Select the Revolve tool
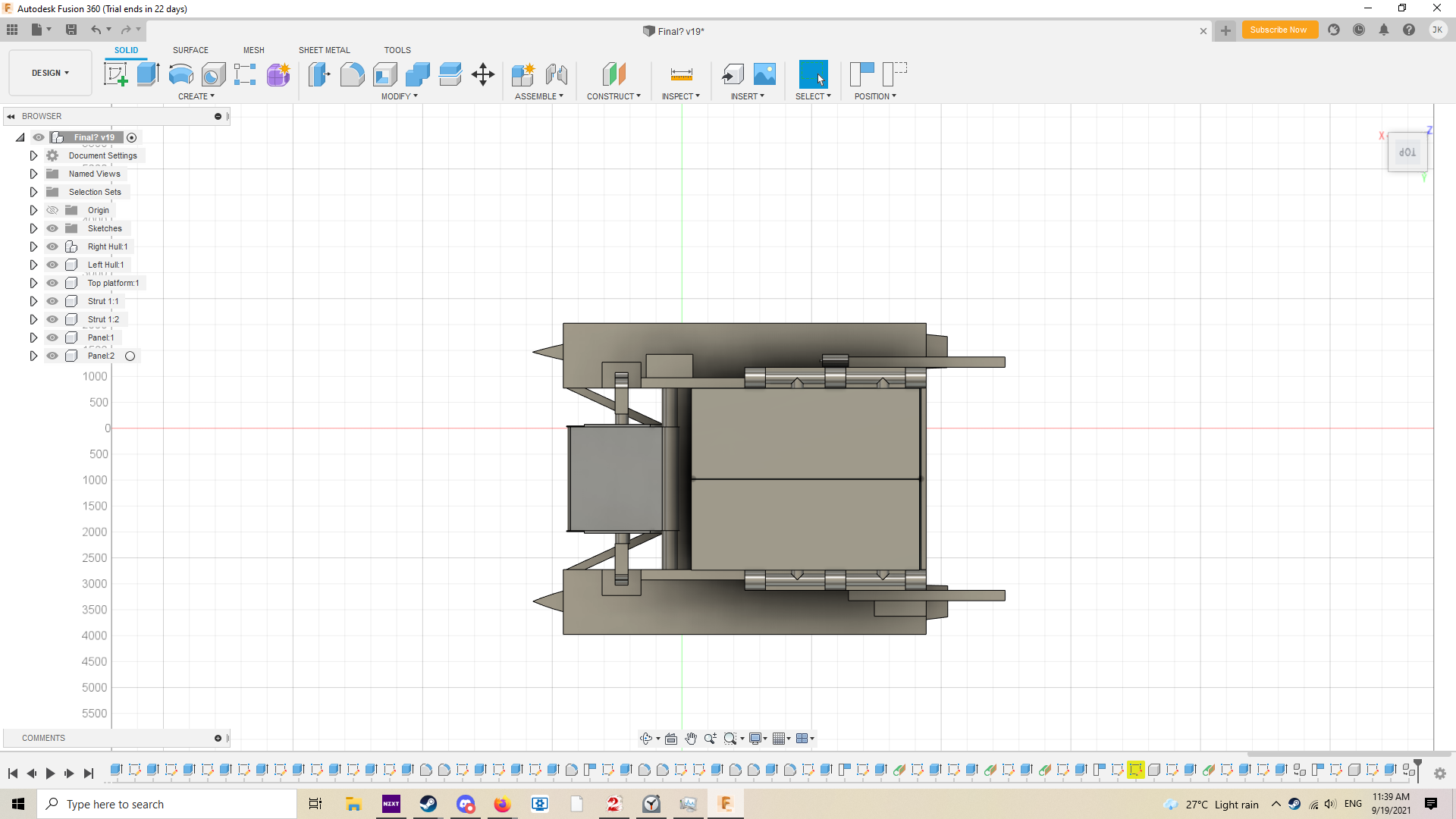Screen dimensions: 1456x819 [180, 74]
